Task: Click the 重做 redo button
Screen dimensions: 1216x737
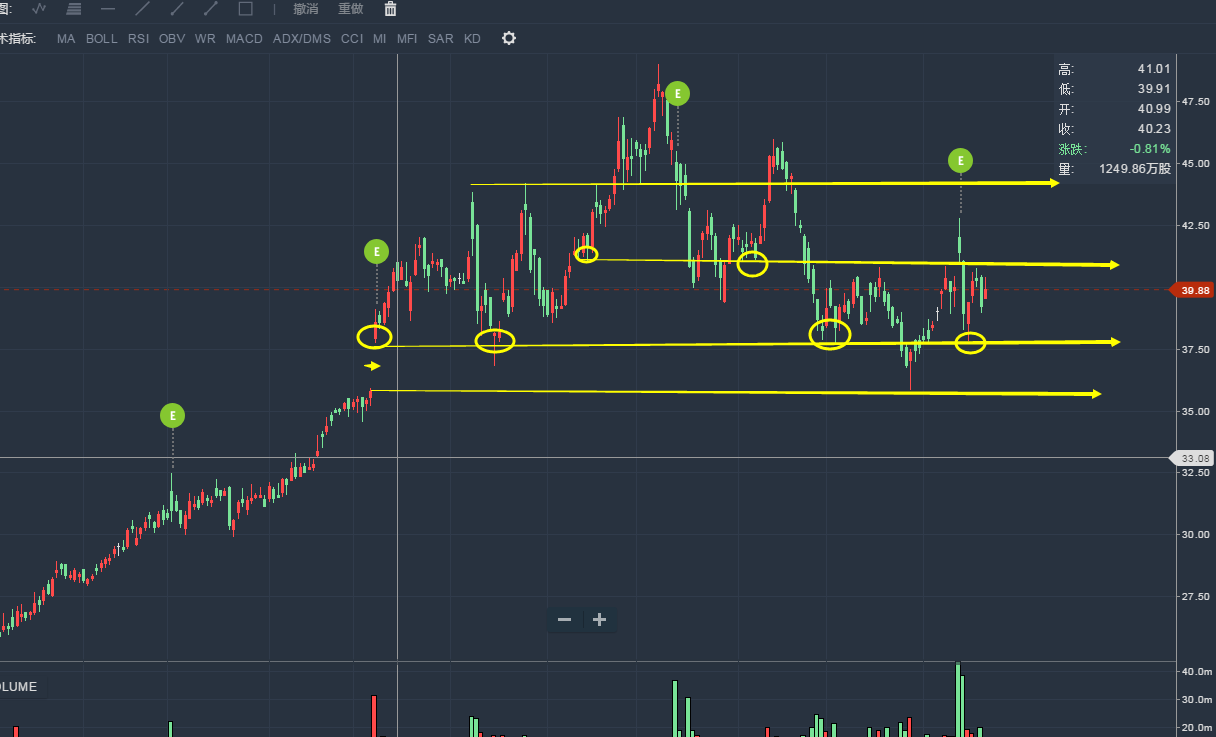Action: point(350,9)
